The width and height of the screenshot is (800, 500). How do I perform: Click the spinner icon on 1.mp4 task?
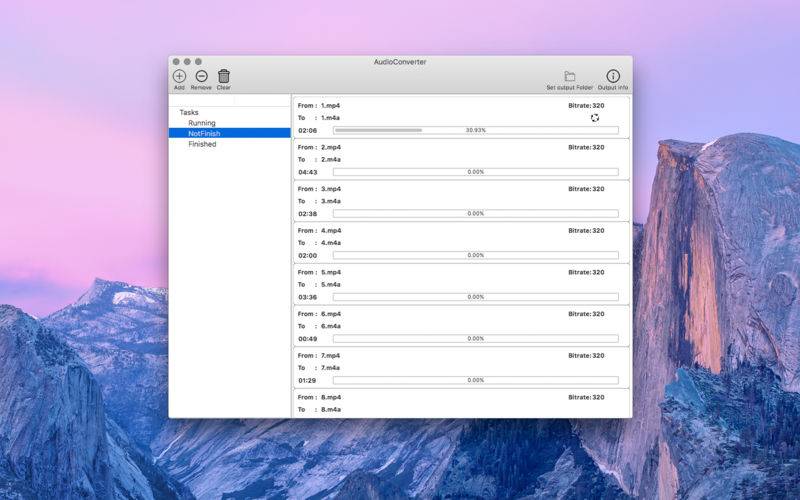pyautogui.click(x=595, y=117)
